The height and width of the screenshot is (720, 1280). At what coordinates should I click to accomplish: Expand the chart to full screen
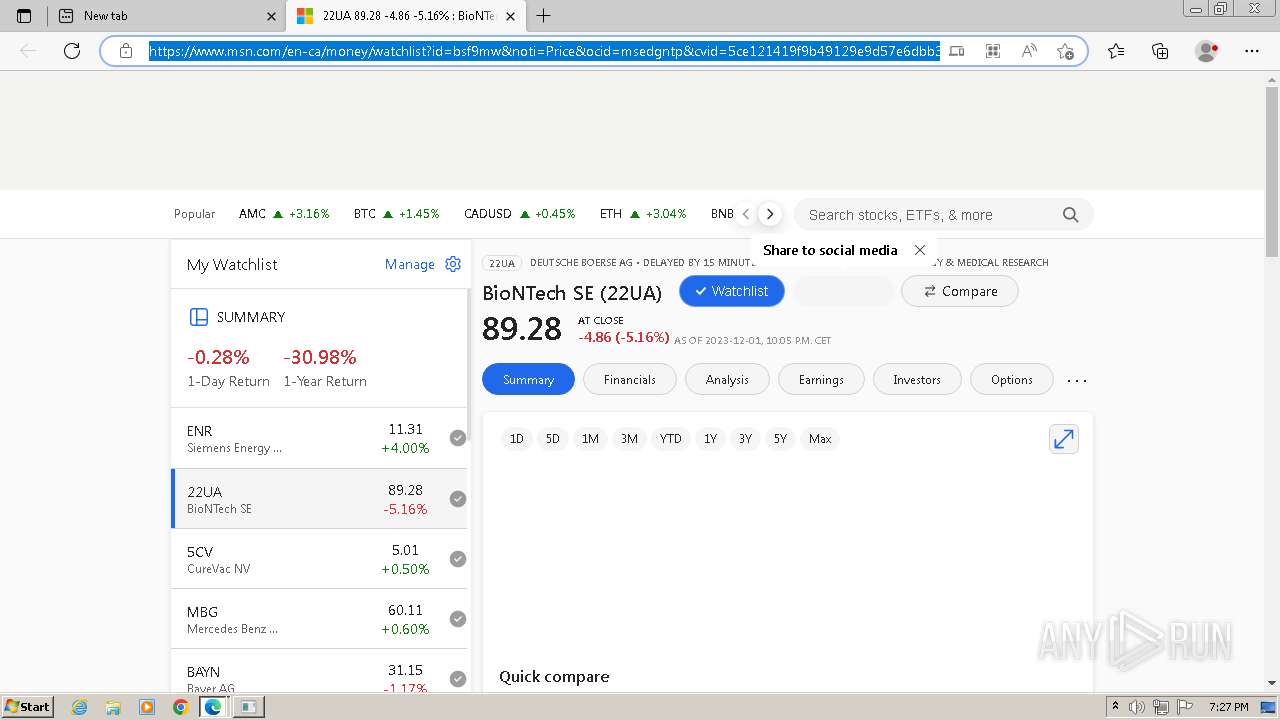click(1064, 439)
